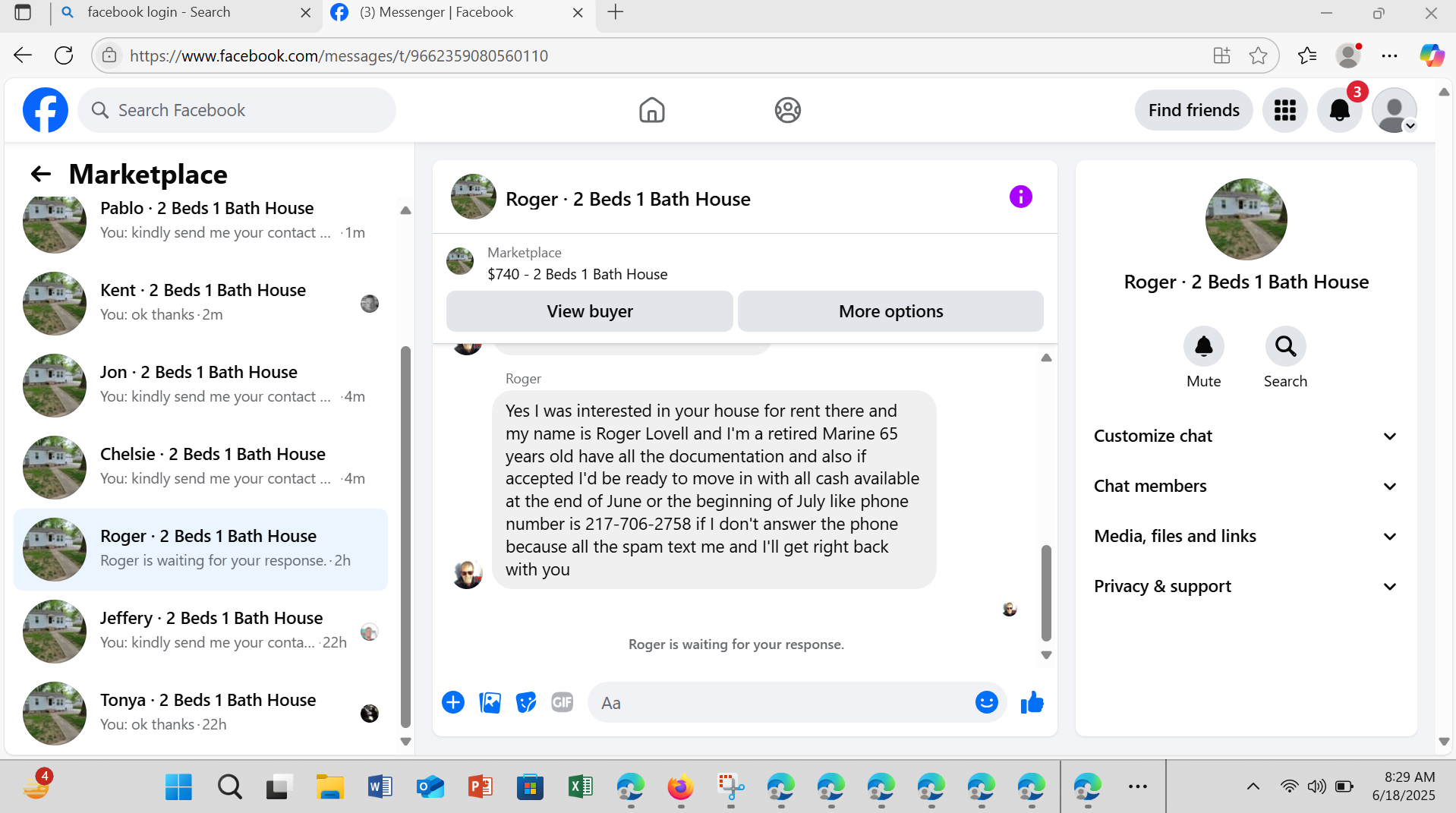Image resolution: width=1456 pixels, height=813 pixels.
Task: Focus the Search Facebook field
Action: (237, 110)
